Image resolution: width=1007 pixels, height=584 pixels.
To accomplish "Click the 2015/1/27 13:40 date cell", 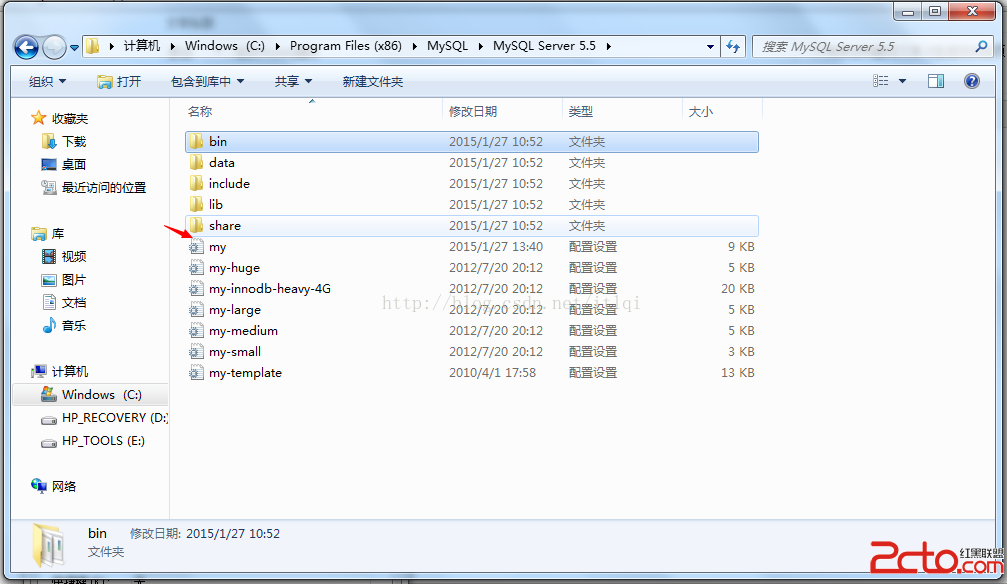I will [x=496, y=247].
